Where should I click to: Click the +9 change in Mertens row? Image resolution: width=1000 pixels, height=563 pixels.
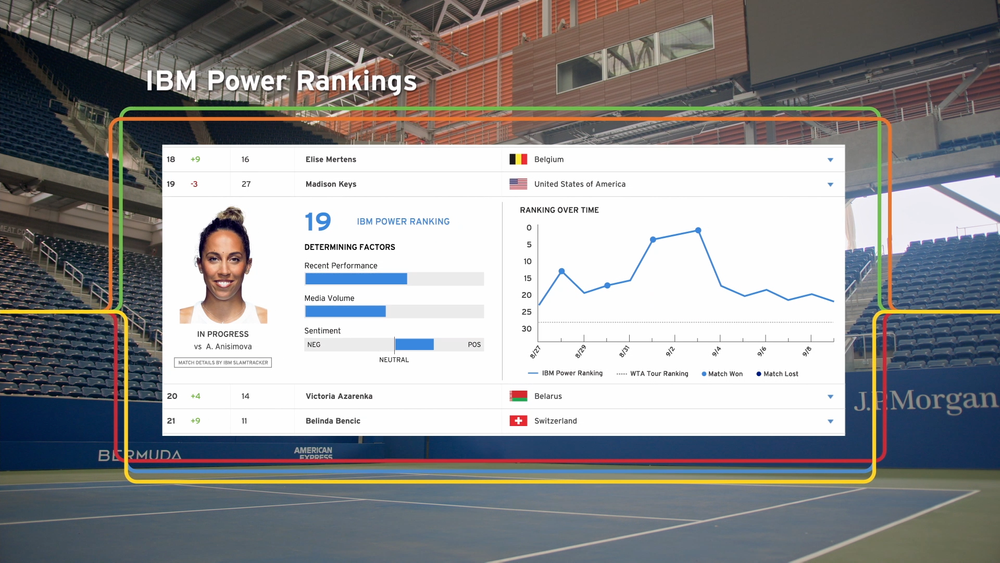195,159
